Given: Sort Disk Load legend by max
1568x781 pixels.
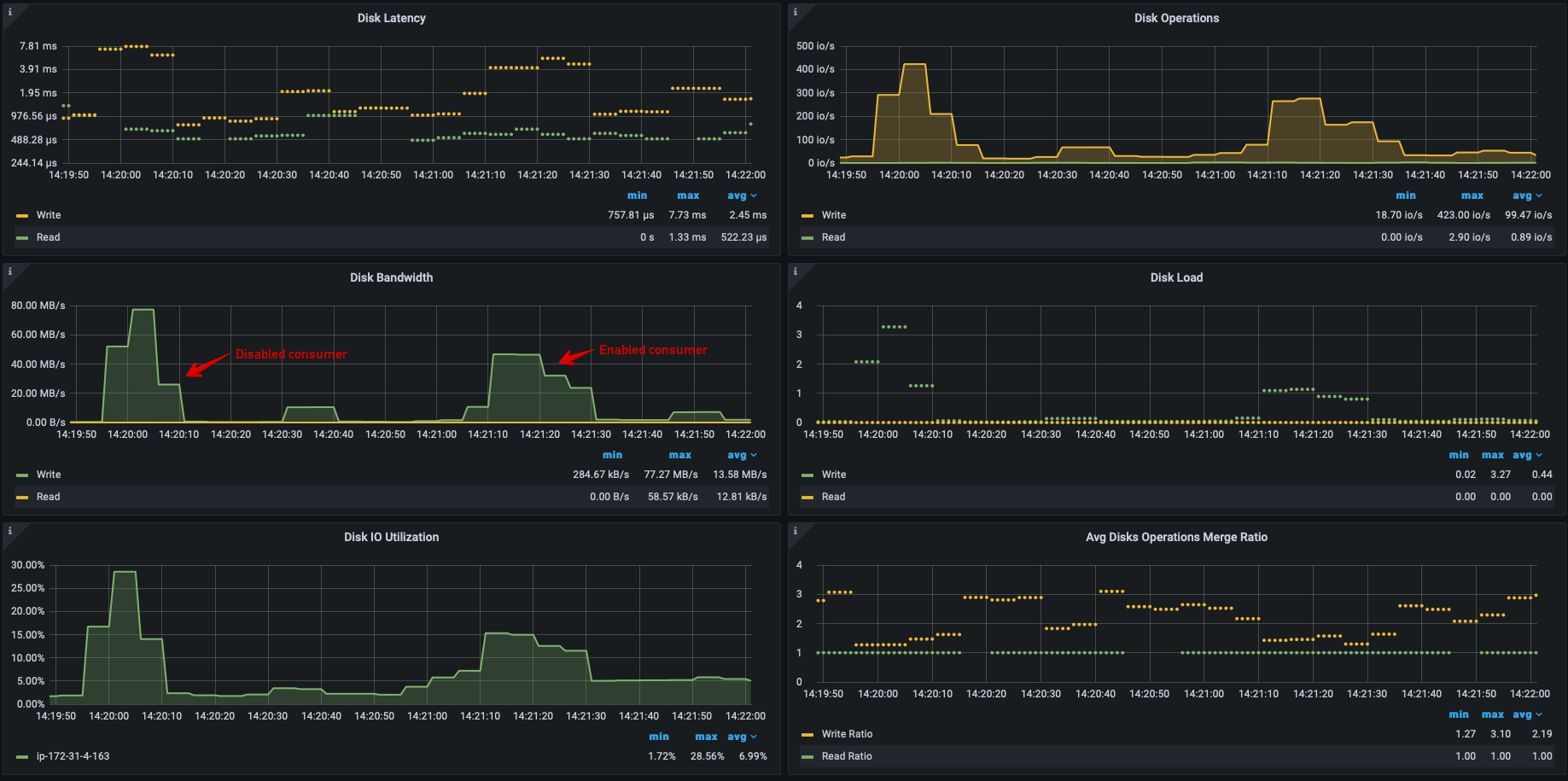Looking at the screenshot, I should (1493, 455).
